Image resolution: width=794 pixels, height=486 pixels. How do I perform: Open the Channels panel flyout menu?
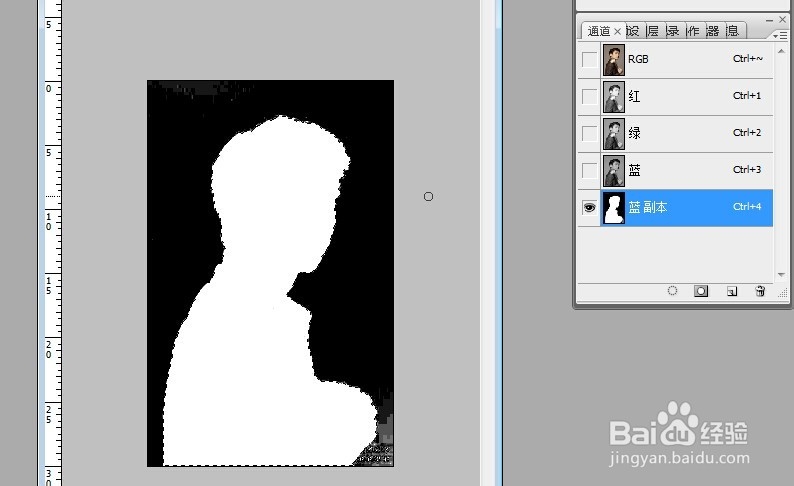tap(780, 35)
